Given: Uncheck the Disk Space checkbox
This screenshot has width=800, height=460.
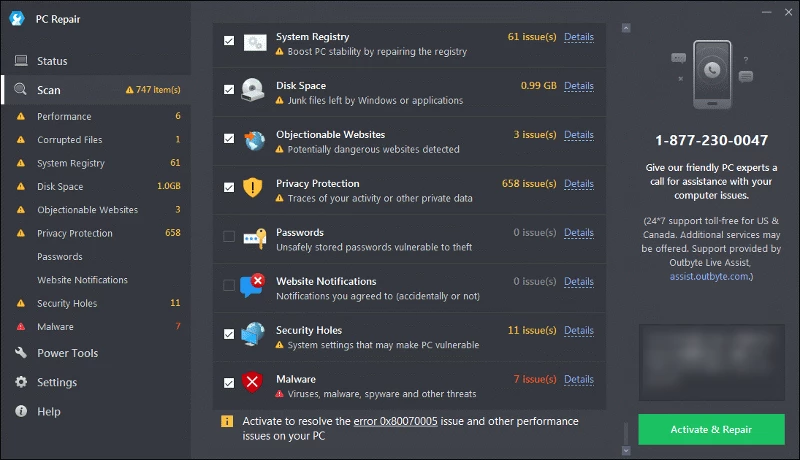Looking at the screenshot, I should 229,90.
